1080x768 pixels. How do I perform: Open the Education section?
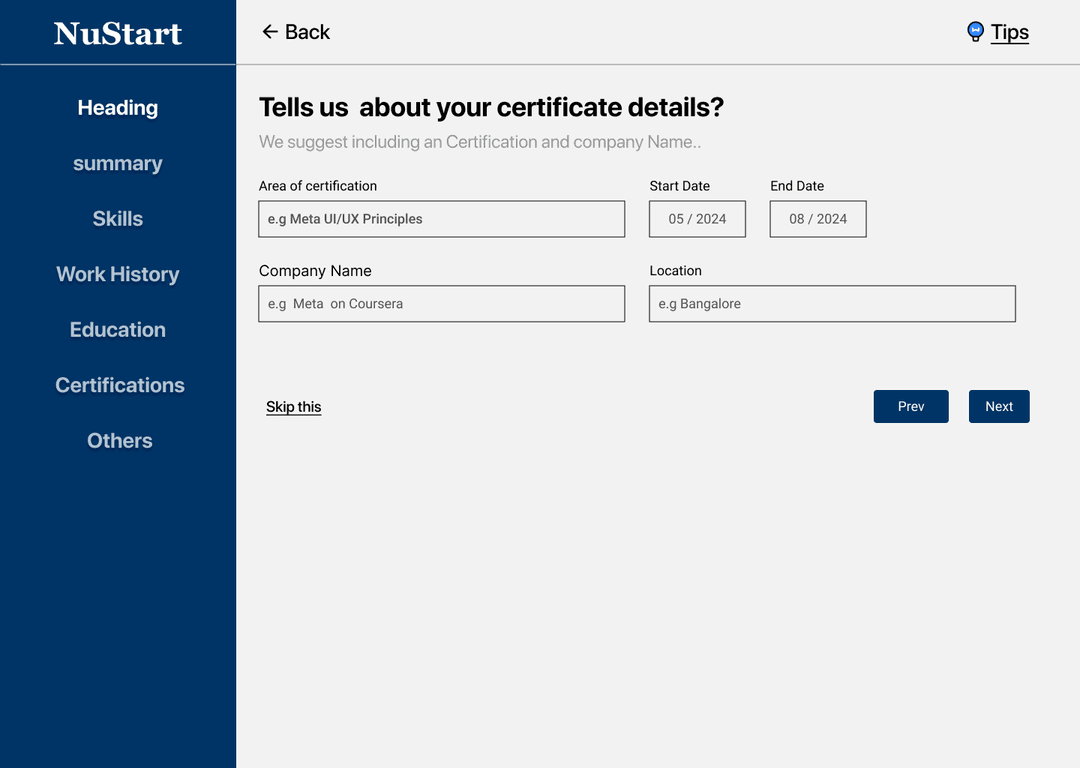click(x=118, y=329)
